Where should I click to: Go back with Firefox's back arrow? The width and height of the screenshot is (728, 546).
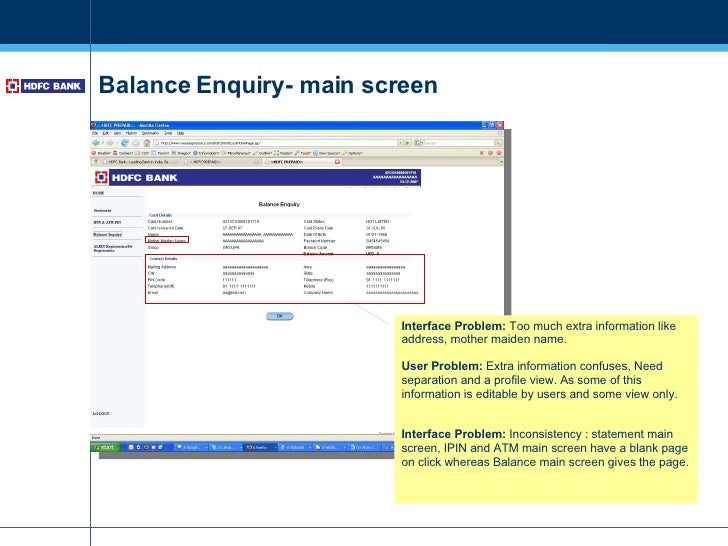point(96,143)
